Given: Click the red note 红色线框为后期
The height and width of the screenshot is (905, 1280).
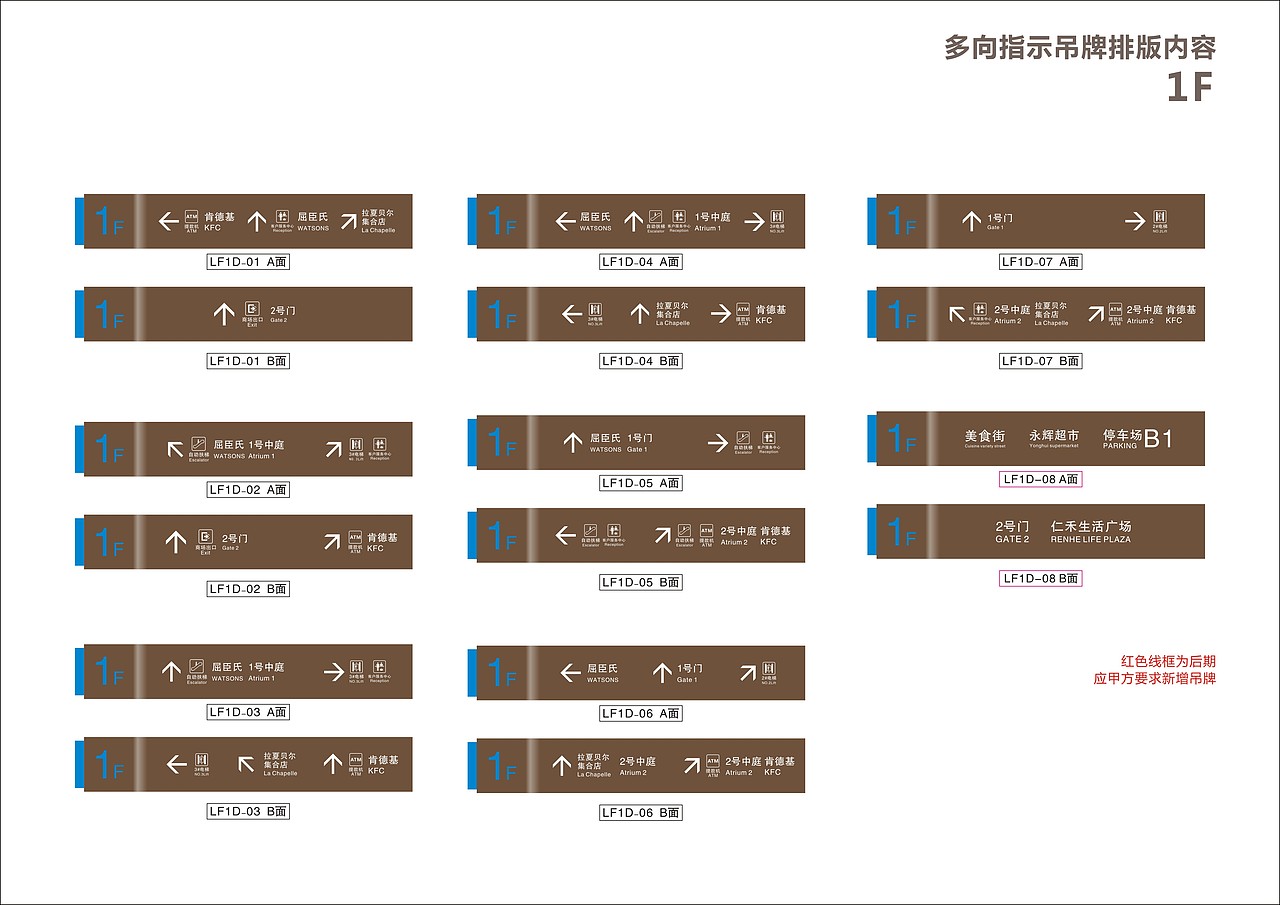Looking at the screenshot, I should coord(1168,661).
